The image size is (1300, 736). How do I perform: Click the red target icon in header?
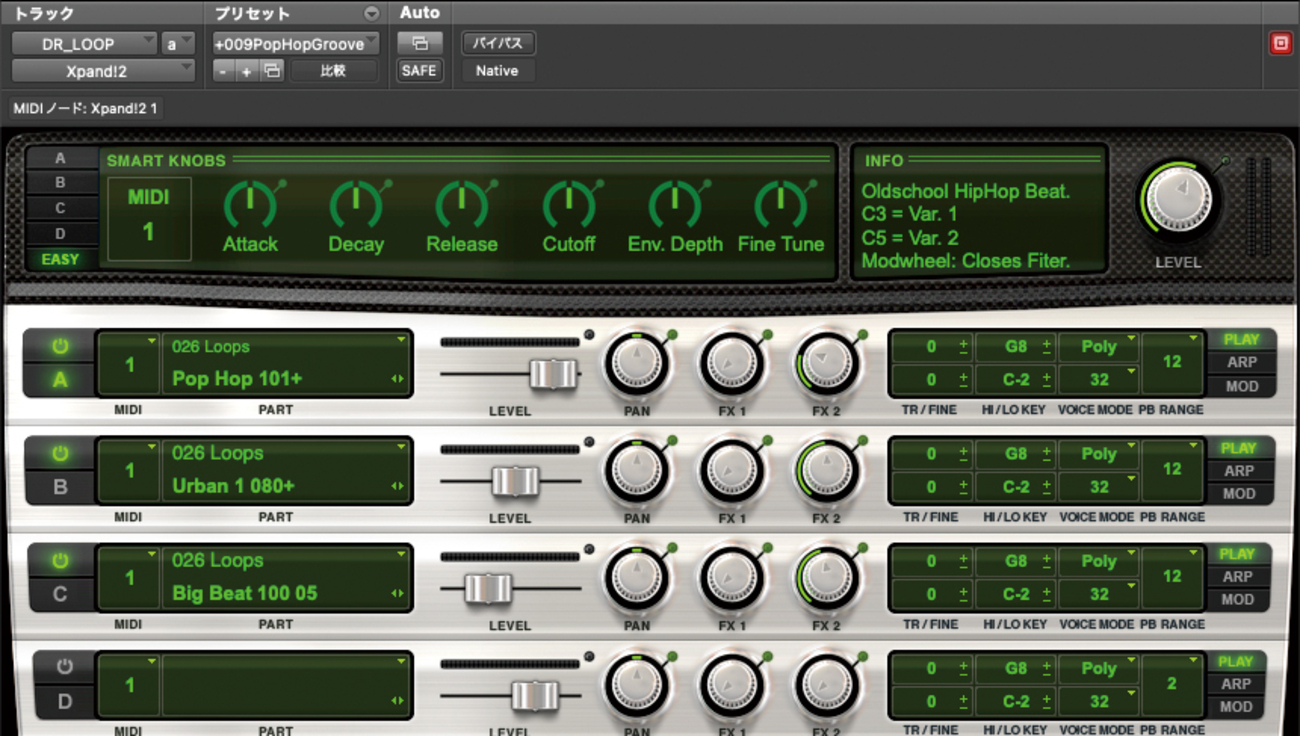click(x=1280, y=43)
